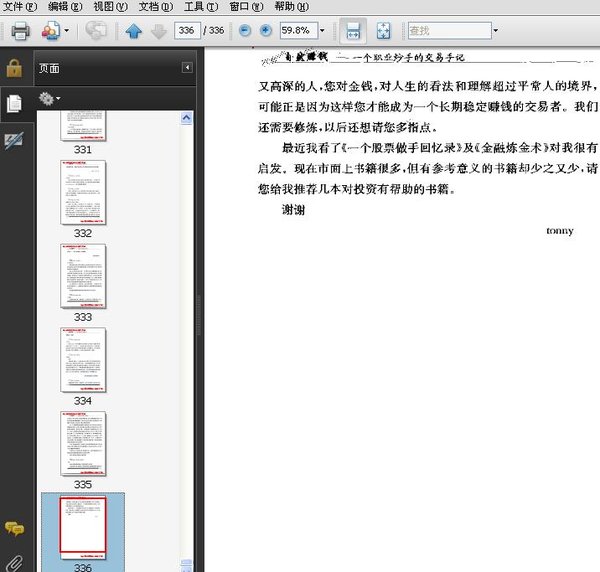Viewport: 600px width, 572px height.
Task: Open the 窗口 menu
Action: [246, 7]
